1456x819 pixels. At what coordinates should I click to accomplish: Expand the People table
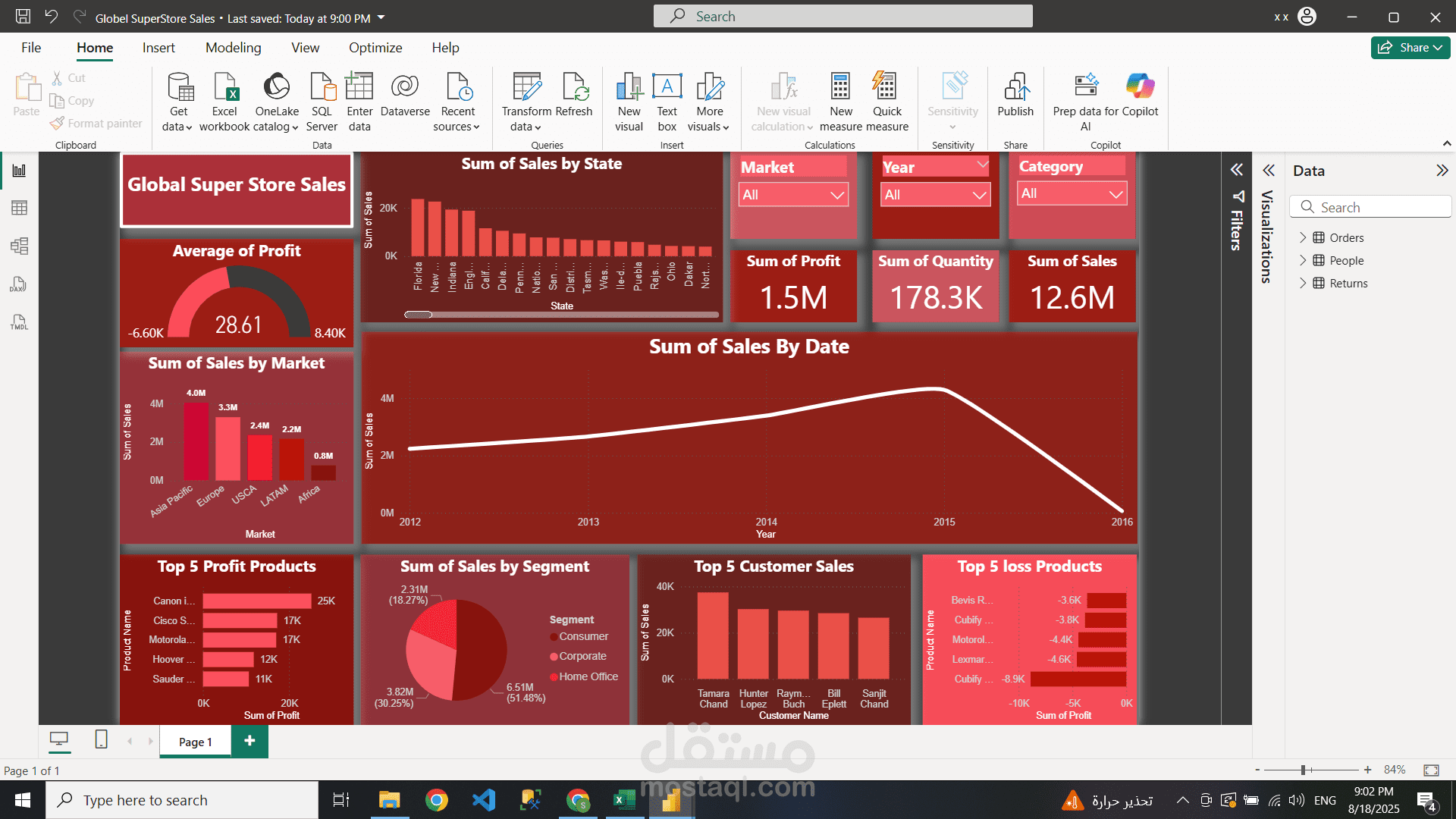[1303, 260]
